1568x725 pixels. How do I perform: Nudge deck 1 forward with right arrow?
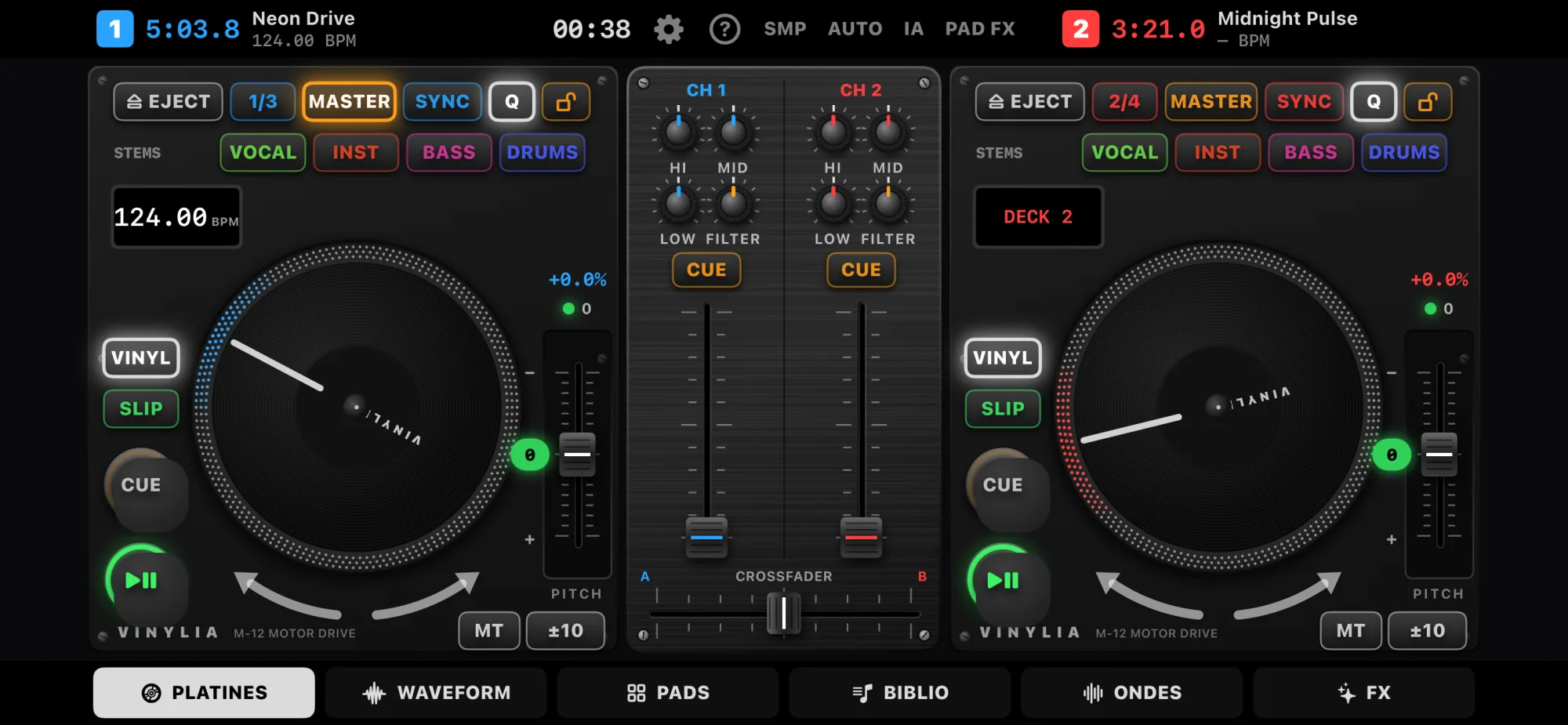click(426, 596)
